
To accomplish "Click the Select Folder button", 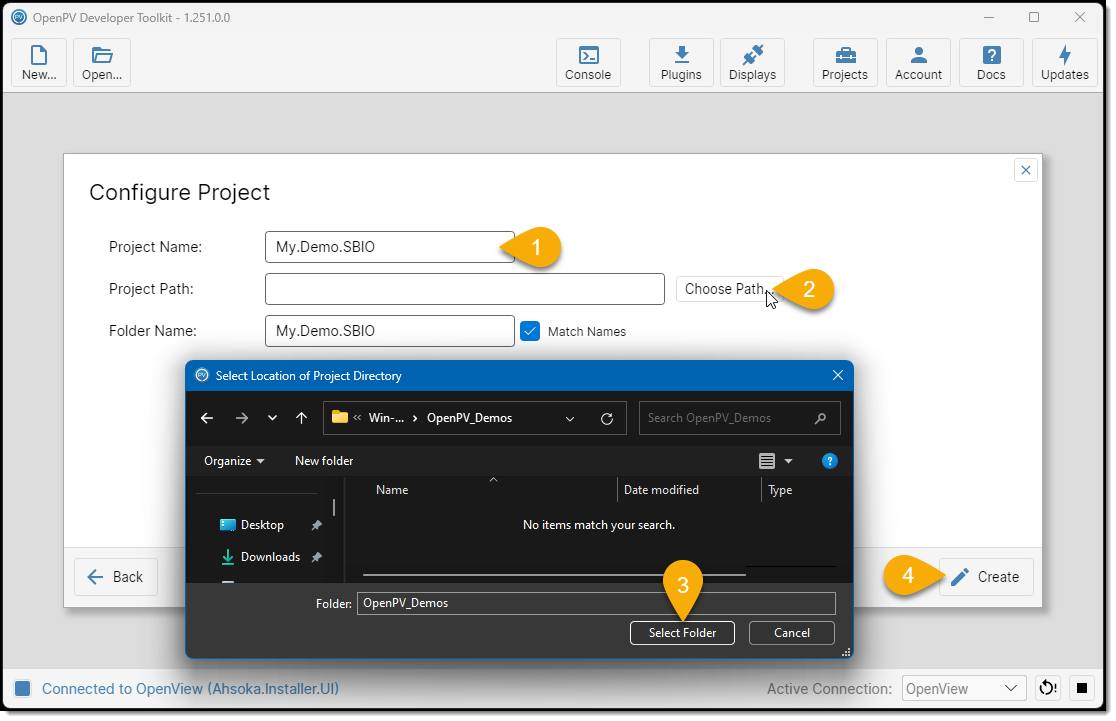I will pos(682,633).
